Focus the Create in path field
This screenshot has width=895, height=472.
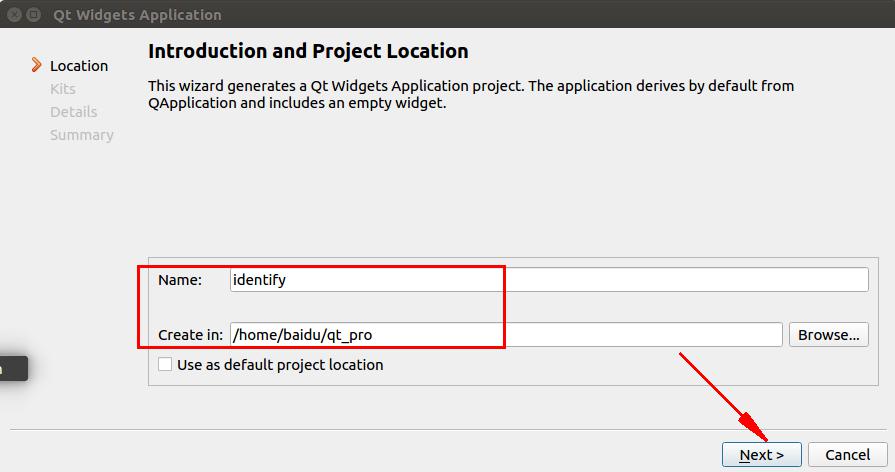coord(505,335)
